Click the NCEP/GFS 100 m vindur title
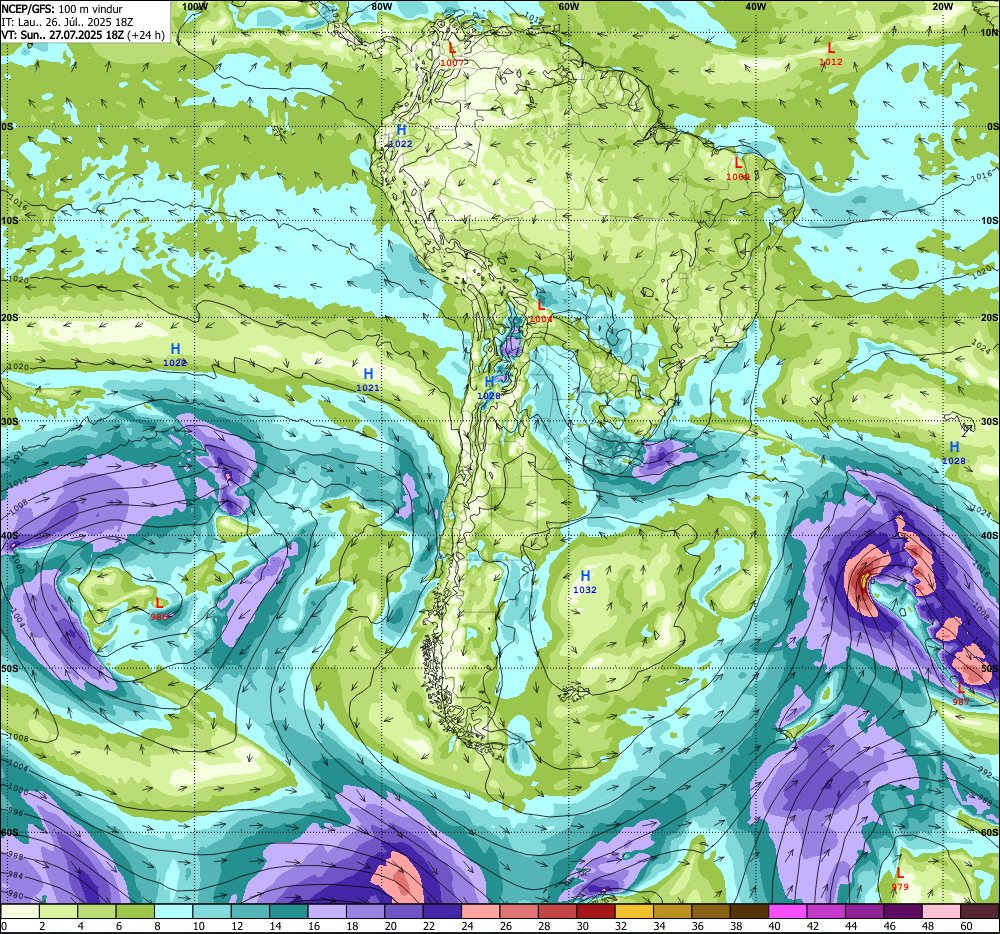The height and width of the screenshot is (934, 1000). [x=62, y=9]
